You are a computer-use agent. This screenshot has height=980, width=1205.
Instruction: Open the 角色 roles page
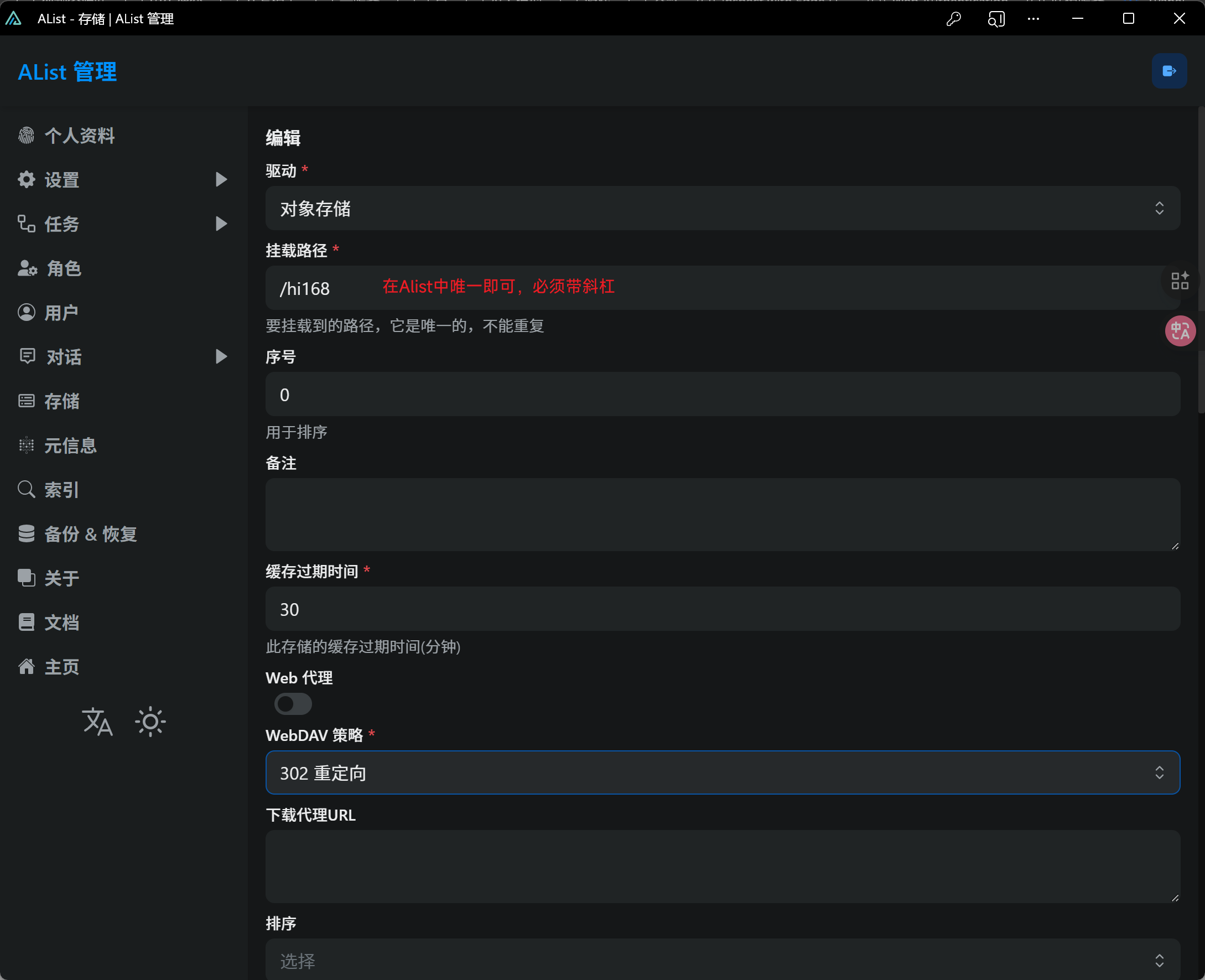click(63, 269)
